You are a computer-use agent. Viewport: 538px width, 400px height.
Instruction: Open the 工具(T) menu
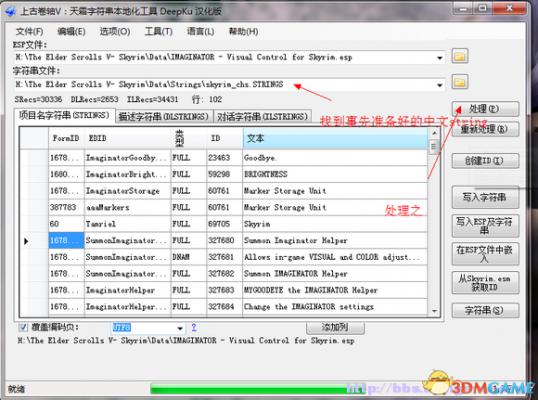click(x=159, y=32)
